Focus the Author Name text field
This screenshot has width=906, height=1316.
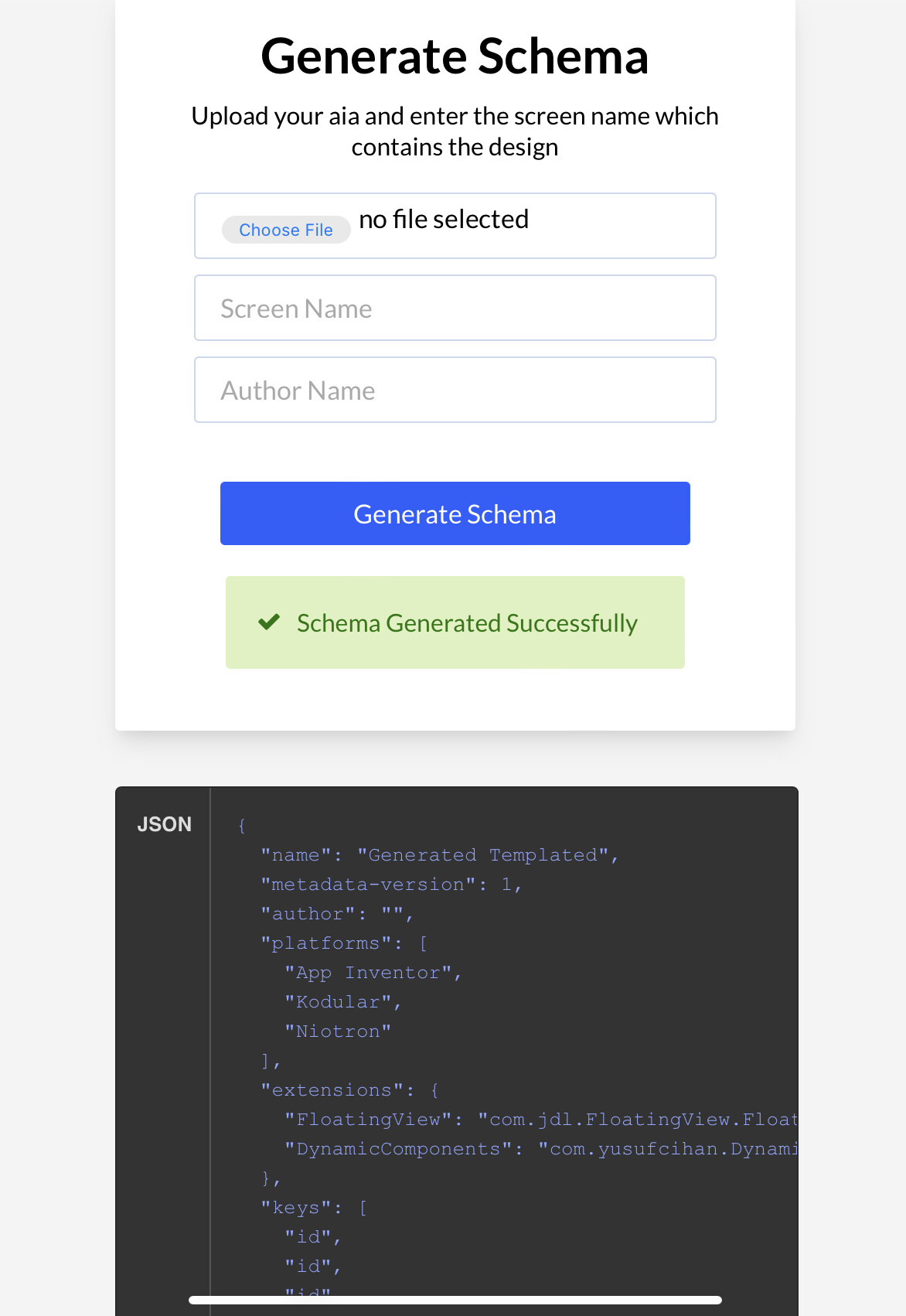point(455,390)
